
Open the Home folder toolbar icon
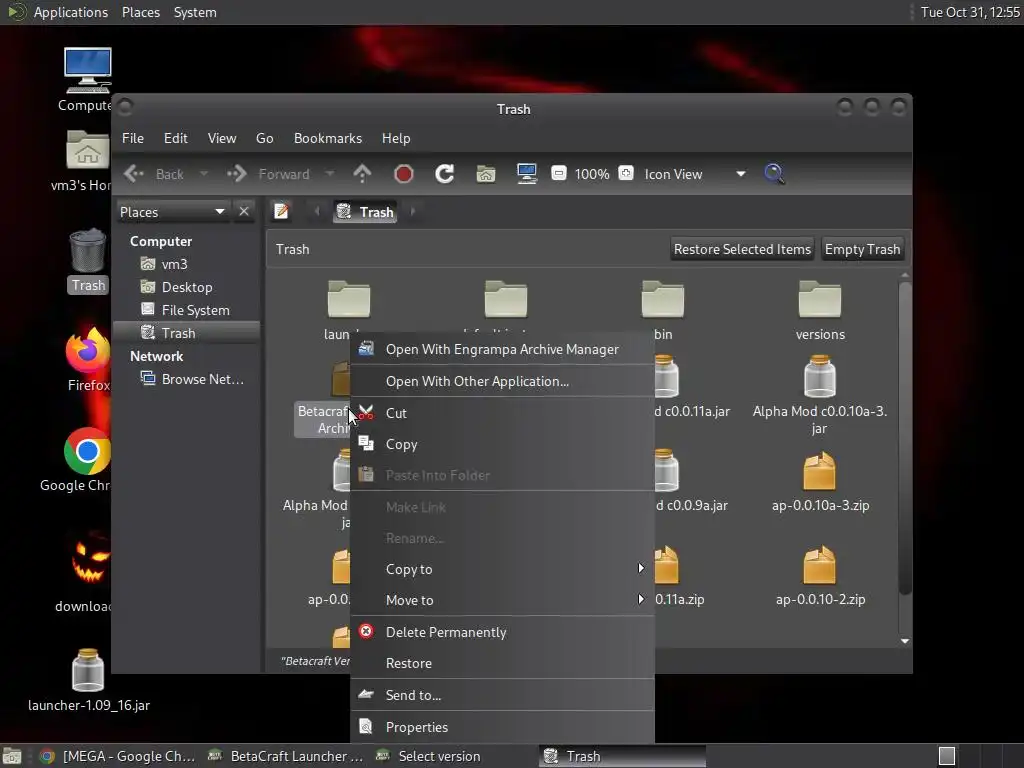pyautogui.click(x=486, y=174)
